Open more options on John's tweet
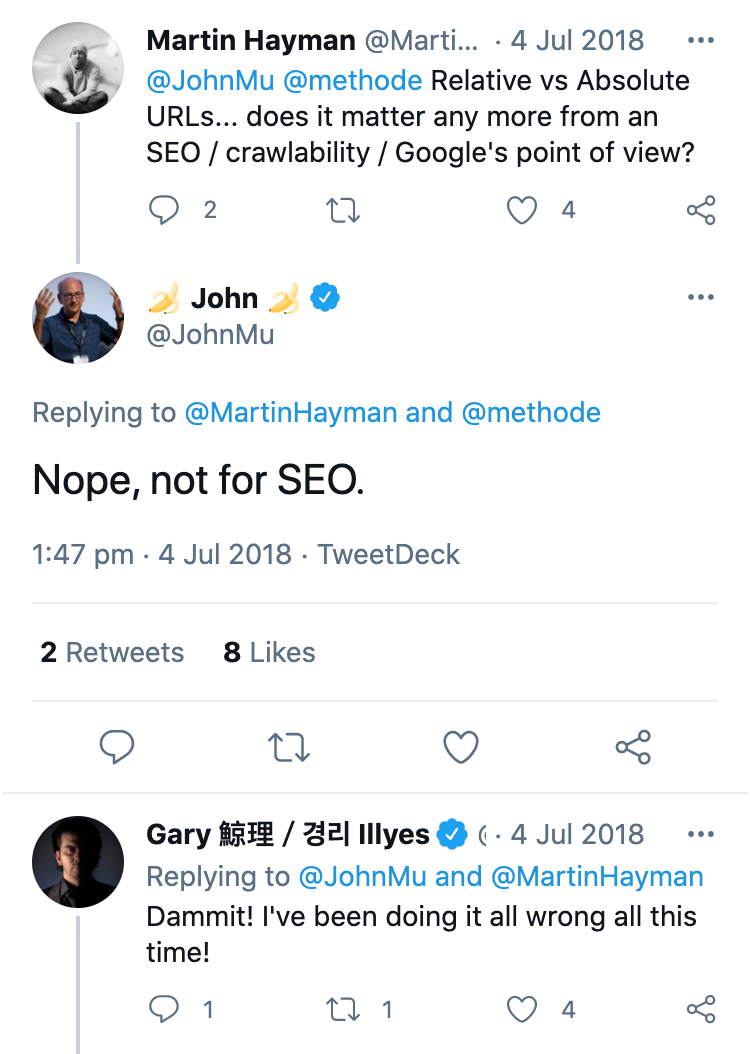Image resolution: width=750 pixels, height=1054 pixels. 701,297
